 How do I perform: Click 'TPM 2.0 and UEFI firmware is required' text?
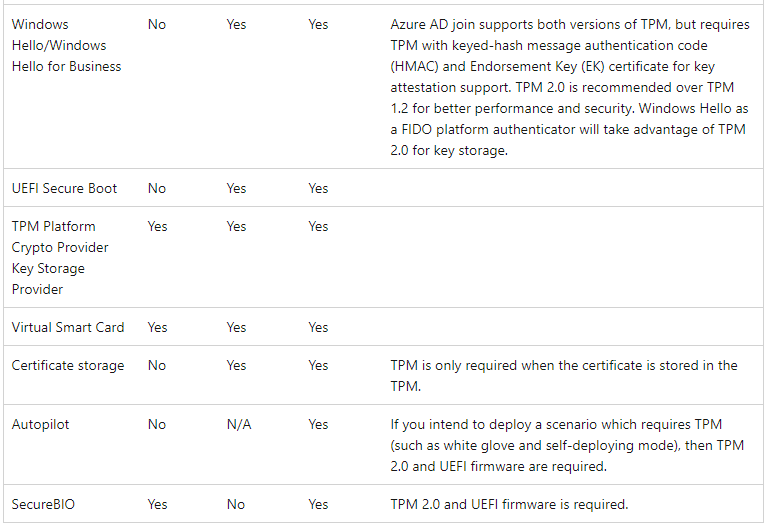[x=509, y=504]
